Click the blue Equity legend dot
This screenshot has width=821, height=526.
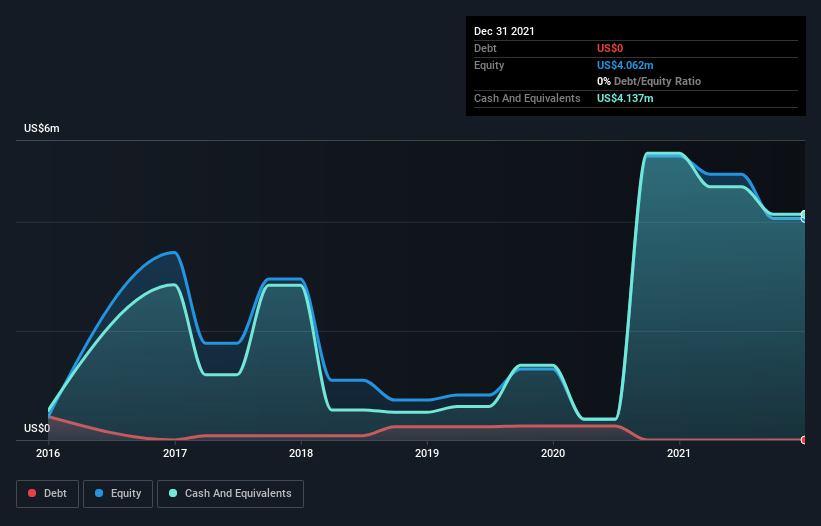pyautogui.click(x=99, y=493)
